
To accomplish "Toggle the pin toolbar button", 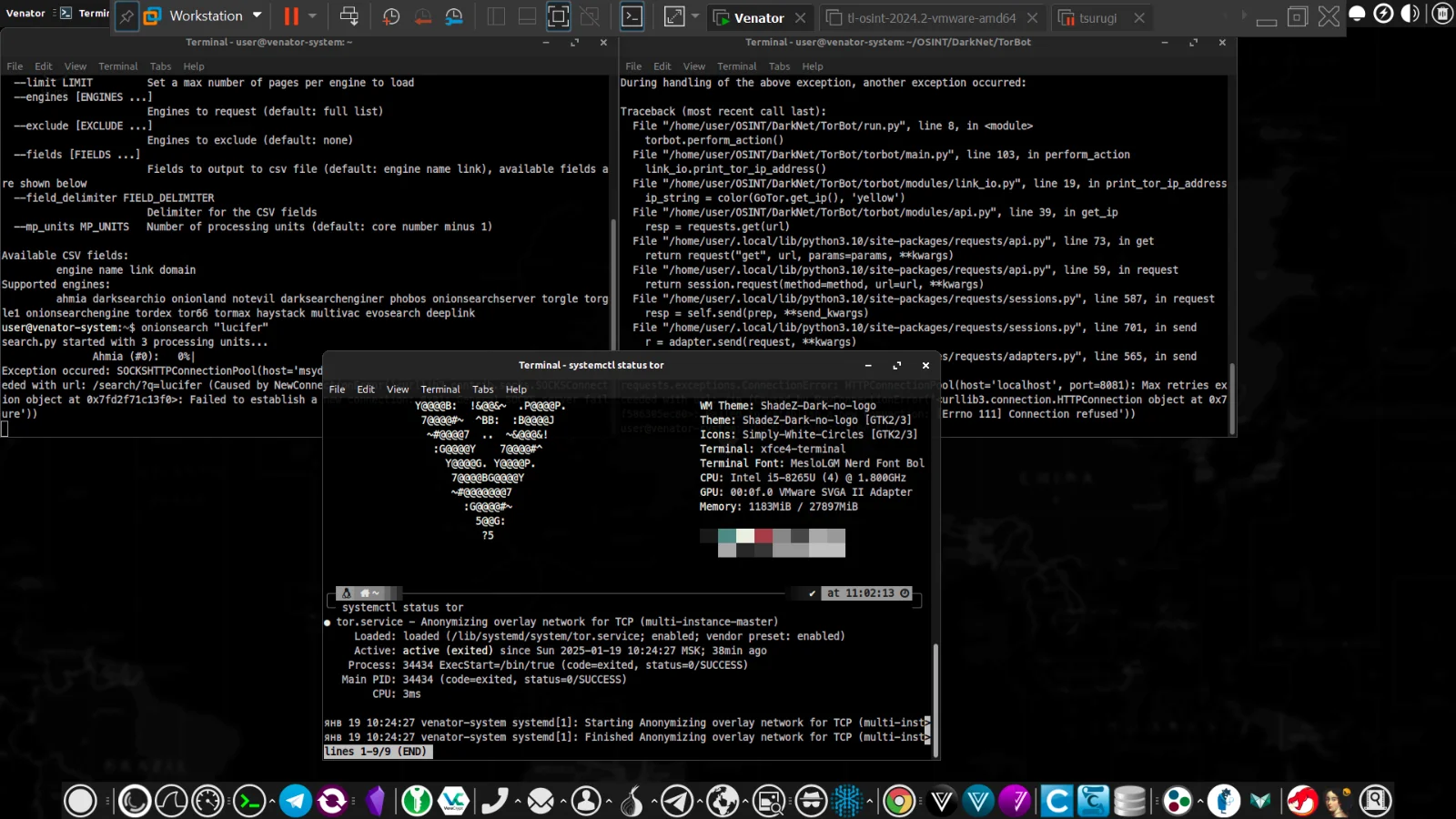I will click(126, 15).
